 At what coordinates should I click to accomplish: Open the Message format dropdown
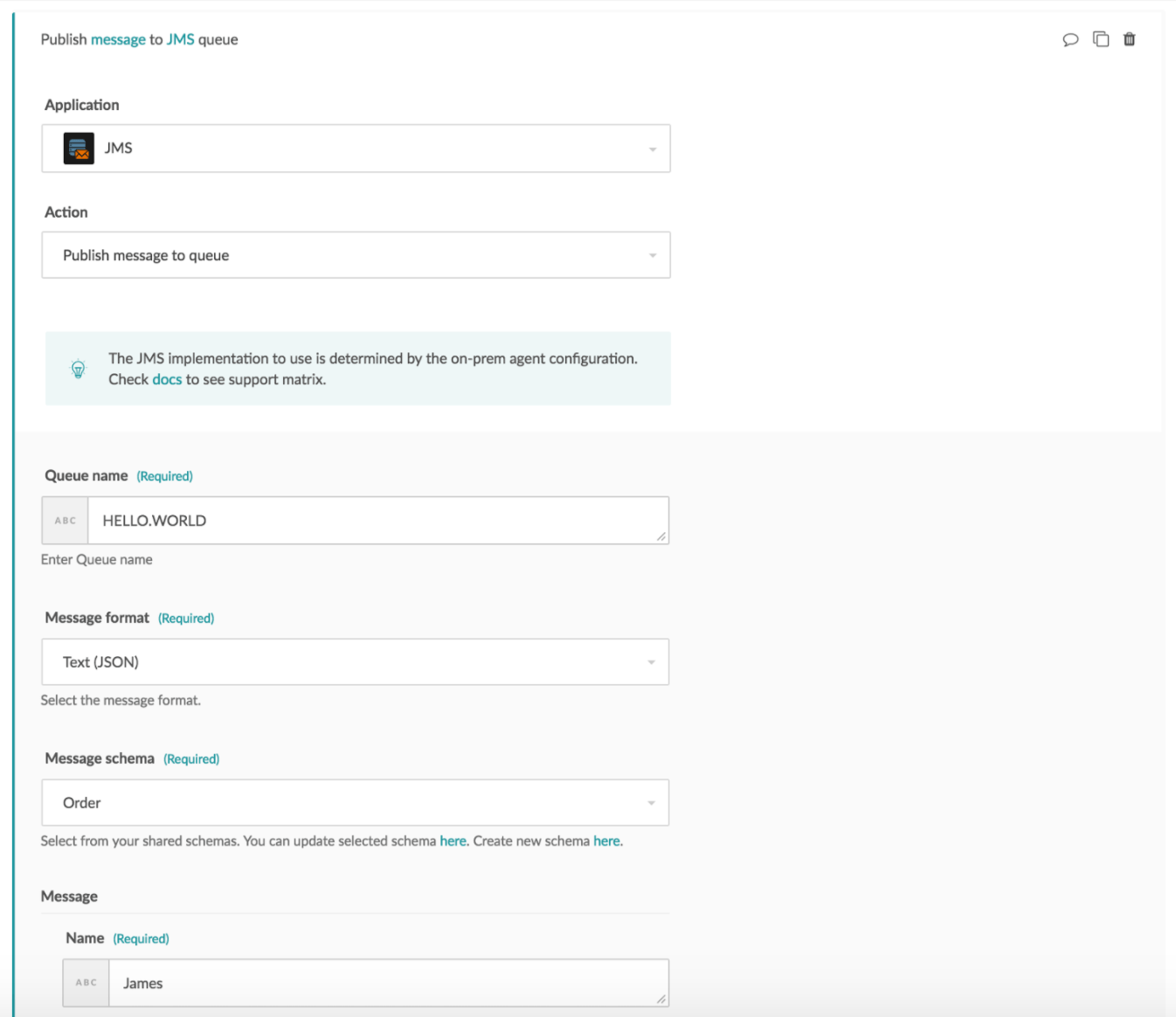[356, 662]
